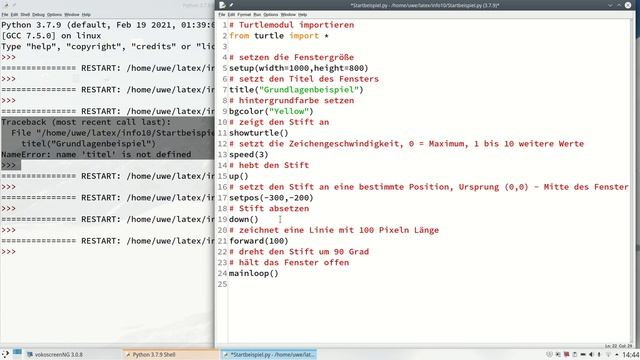Click the titel("Grundlagenbeispiel") traceback line

[x=89, y=144]
